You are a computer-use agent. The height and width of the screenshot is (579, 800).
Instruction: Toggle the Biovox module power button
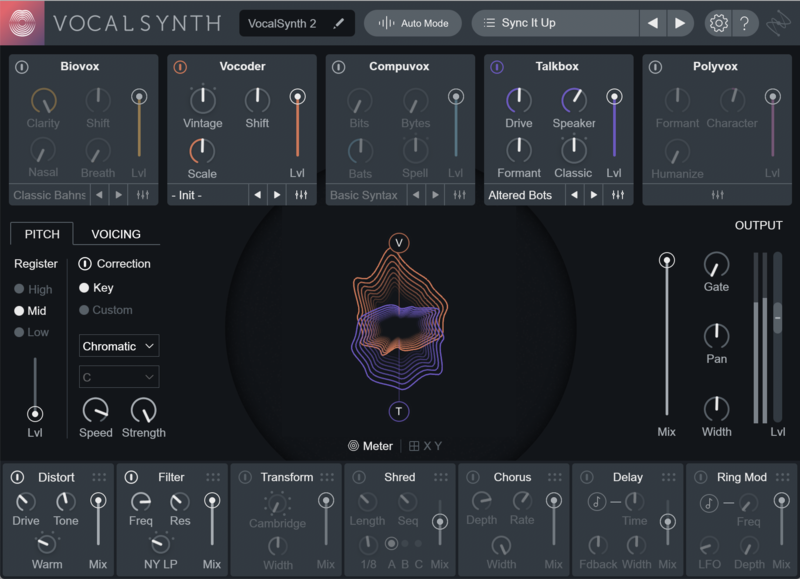coord(22,67)
